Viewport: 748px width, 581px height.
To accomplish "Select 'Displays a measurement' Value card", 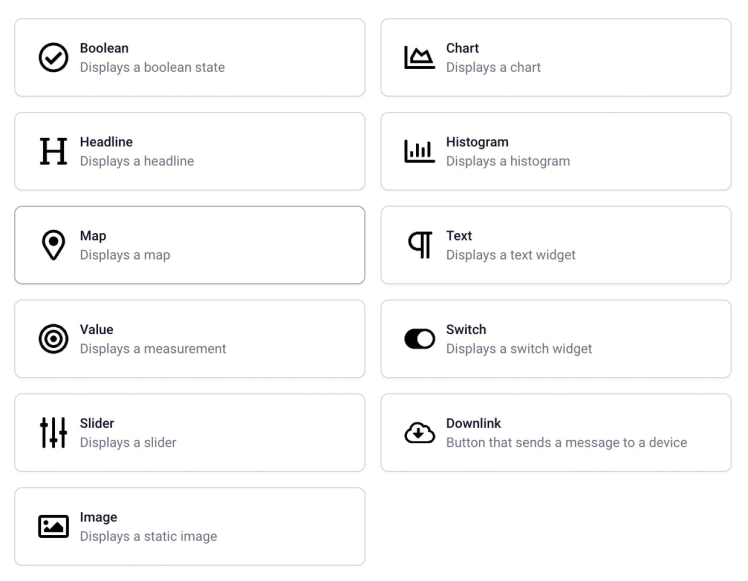I will [x=189, y=339].
